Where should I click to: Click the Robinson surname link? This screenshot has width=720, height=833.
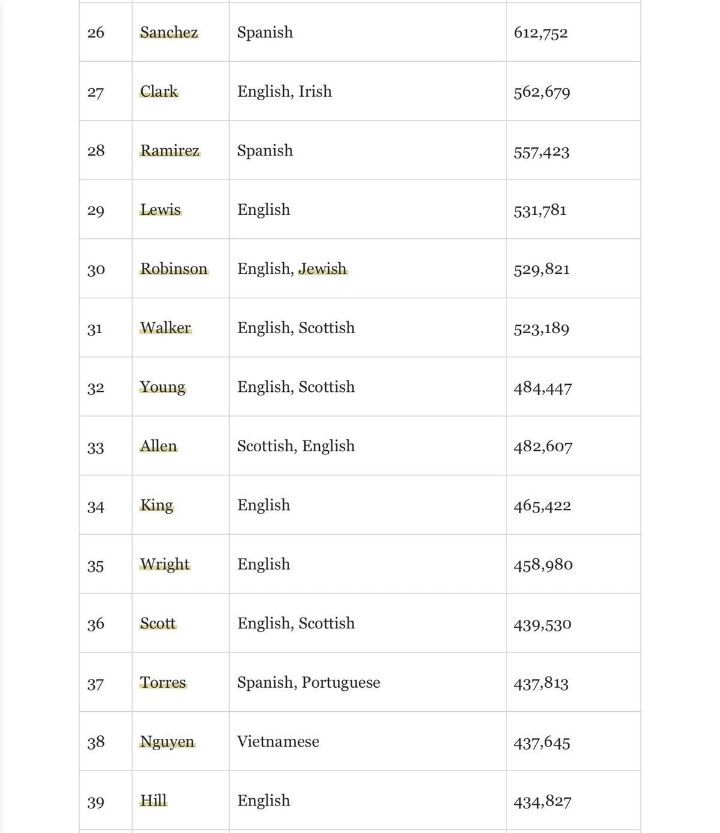(x=174, y=269)
